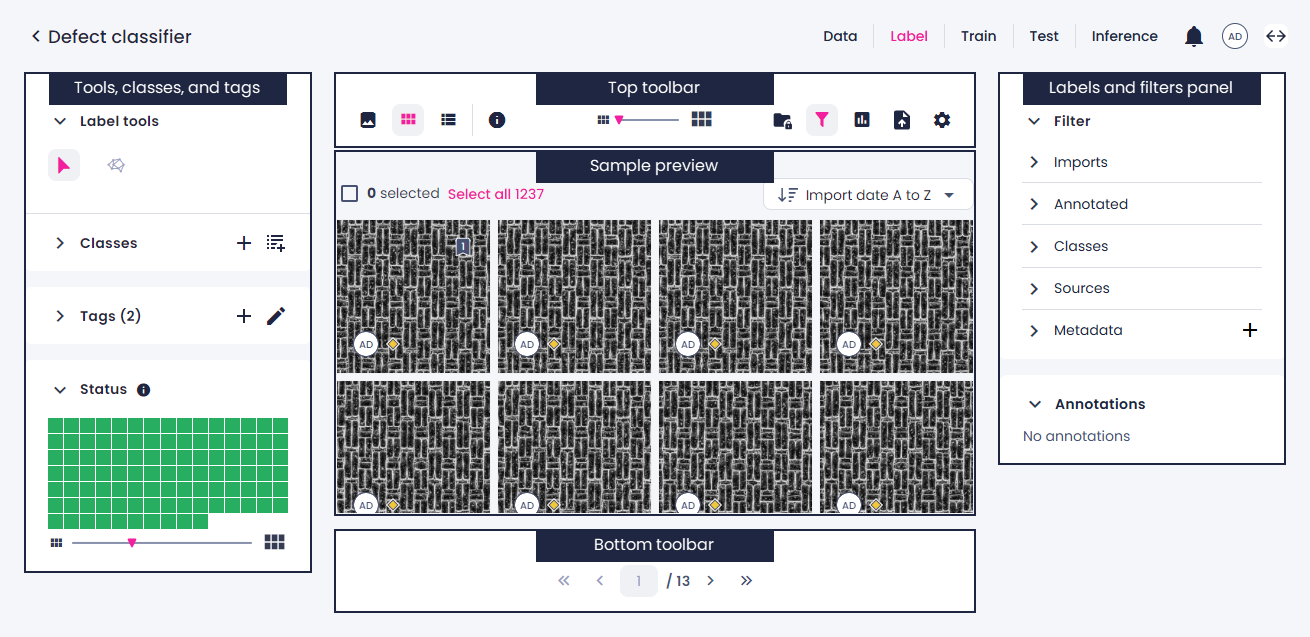The height and width of the screenshot is (637, 1310).
Task: Expand the Sources filter
Action: click(x=1035, y=288)
